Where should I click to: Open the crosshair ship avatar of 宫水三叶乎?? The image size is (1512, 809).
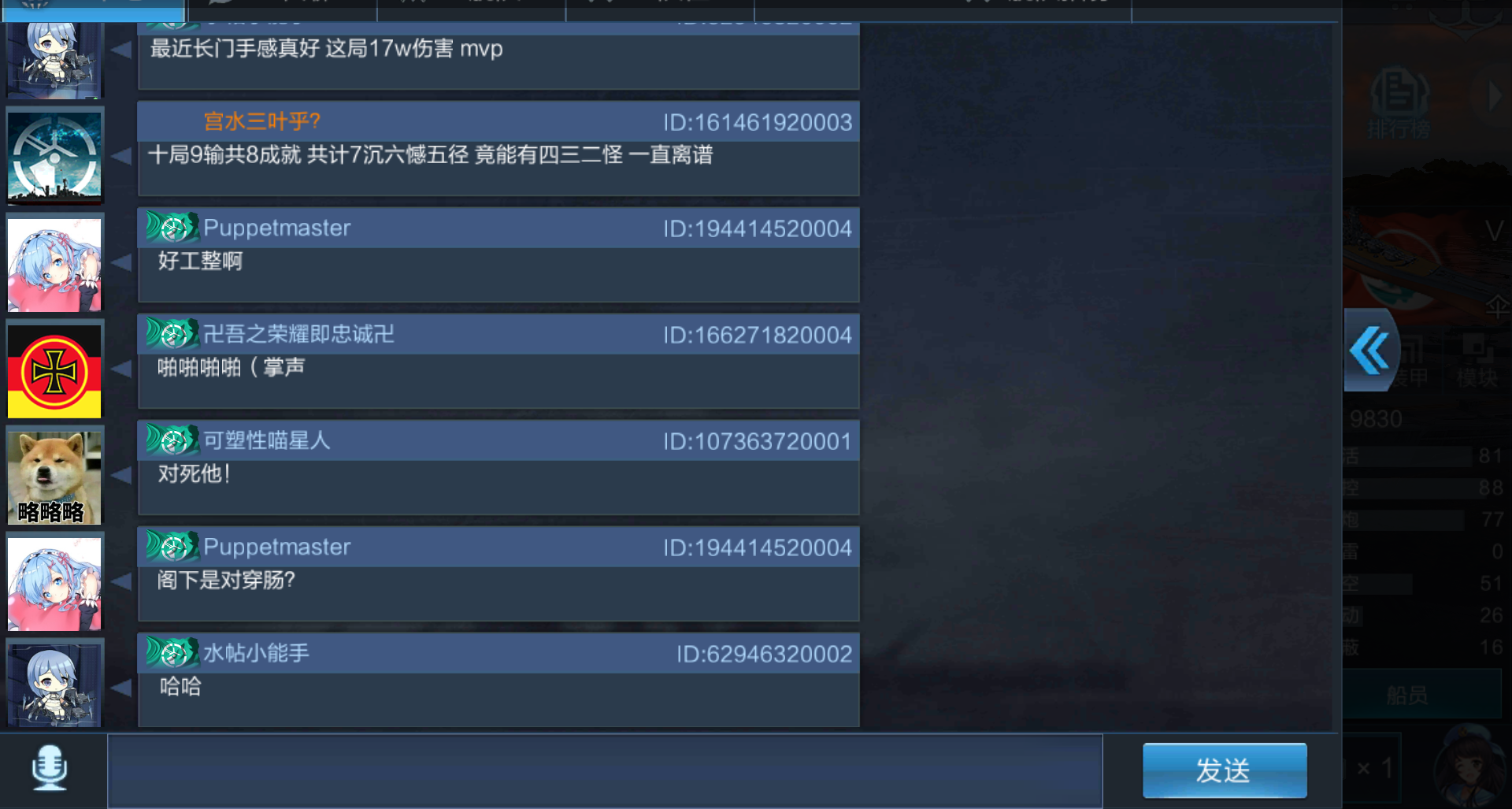tap(54, 156)
